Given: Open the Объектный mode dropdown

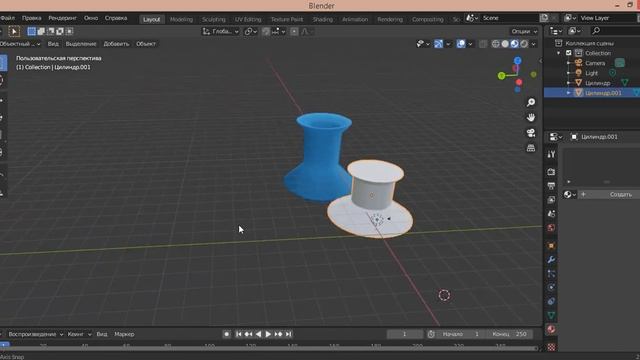Looking at the screenshot, I should click(x=20, y=44).
